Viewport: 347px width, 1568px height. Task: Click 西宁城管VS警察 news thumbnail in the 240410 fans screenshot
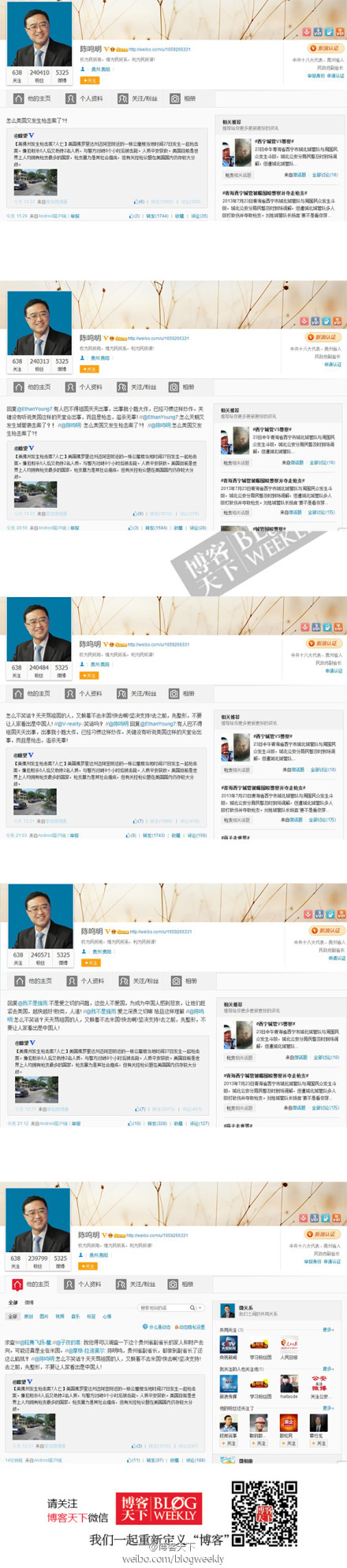click(237, 153)
